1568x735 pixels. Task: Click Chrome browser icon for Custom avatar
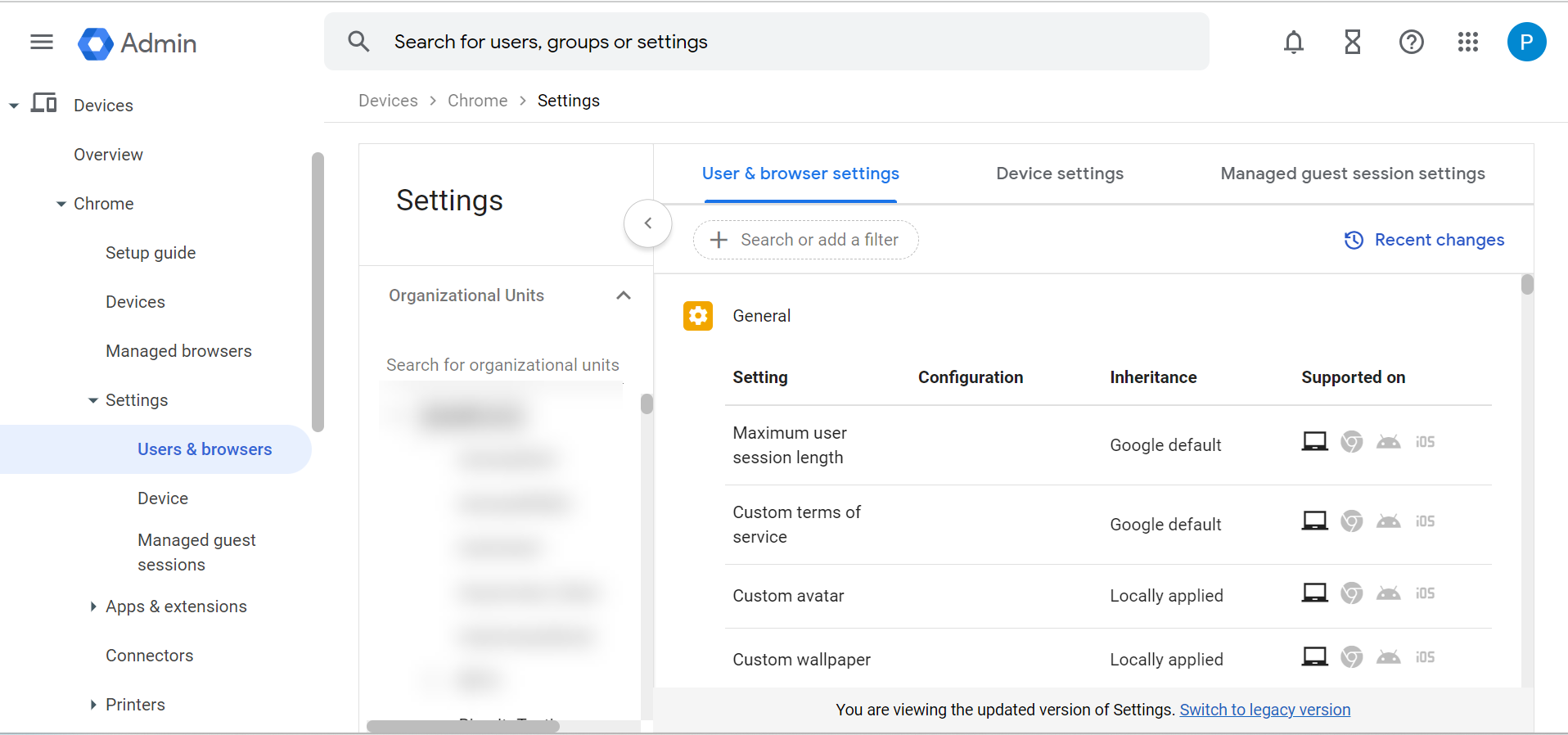tap(1352, 593)
